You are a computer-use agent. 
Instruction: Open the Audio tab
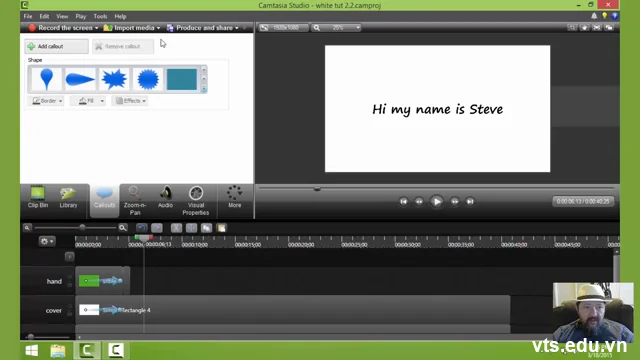click(x=165, y=197)
